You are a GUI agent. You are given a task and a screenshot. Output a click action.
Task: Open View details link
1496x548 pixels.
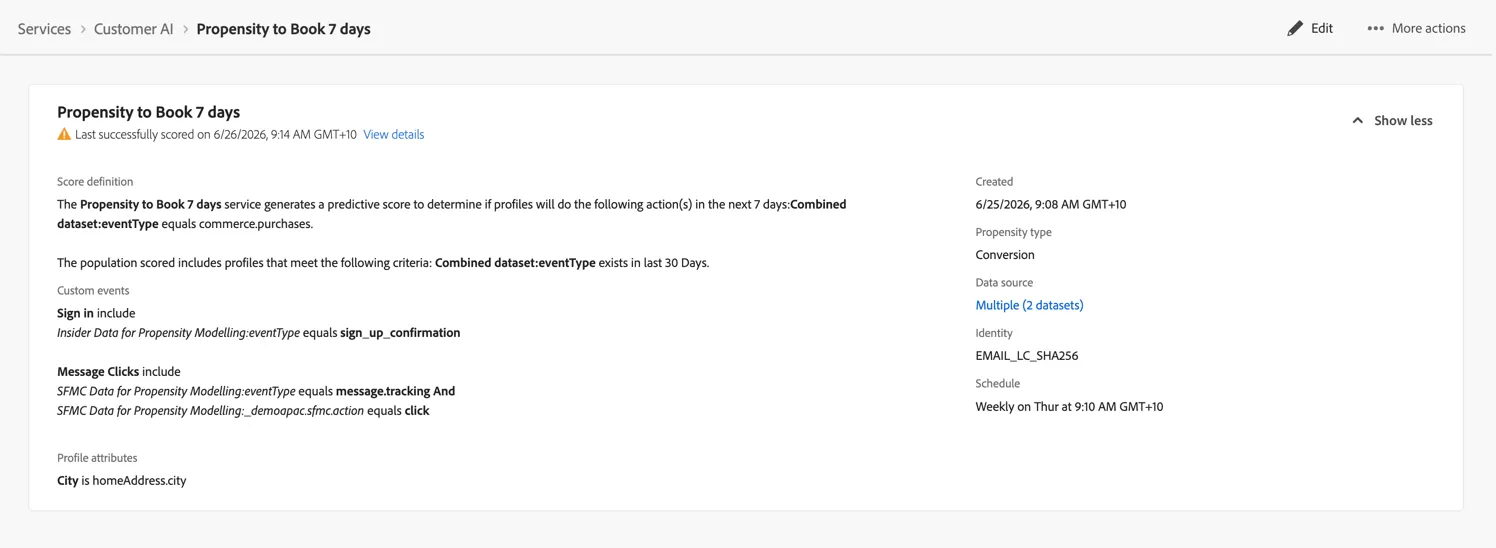click(x=393, y=134)
